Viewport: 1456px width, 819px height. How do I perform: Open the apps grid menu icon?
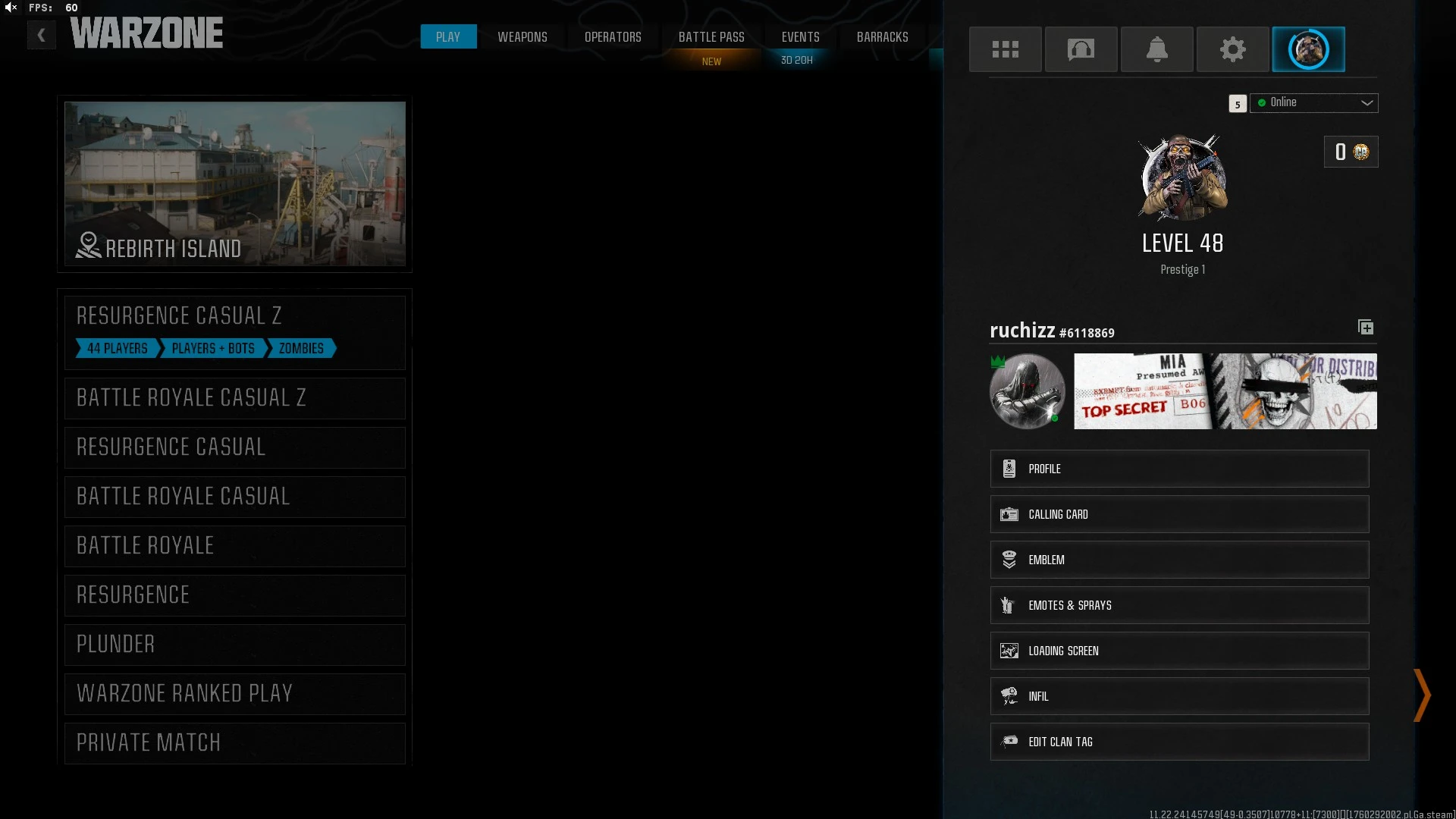[1005, 49]
